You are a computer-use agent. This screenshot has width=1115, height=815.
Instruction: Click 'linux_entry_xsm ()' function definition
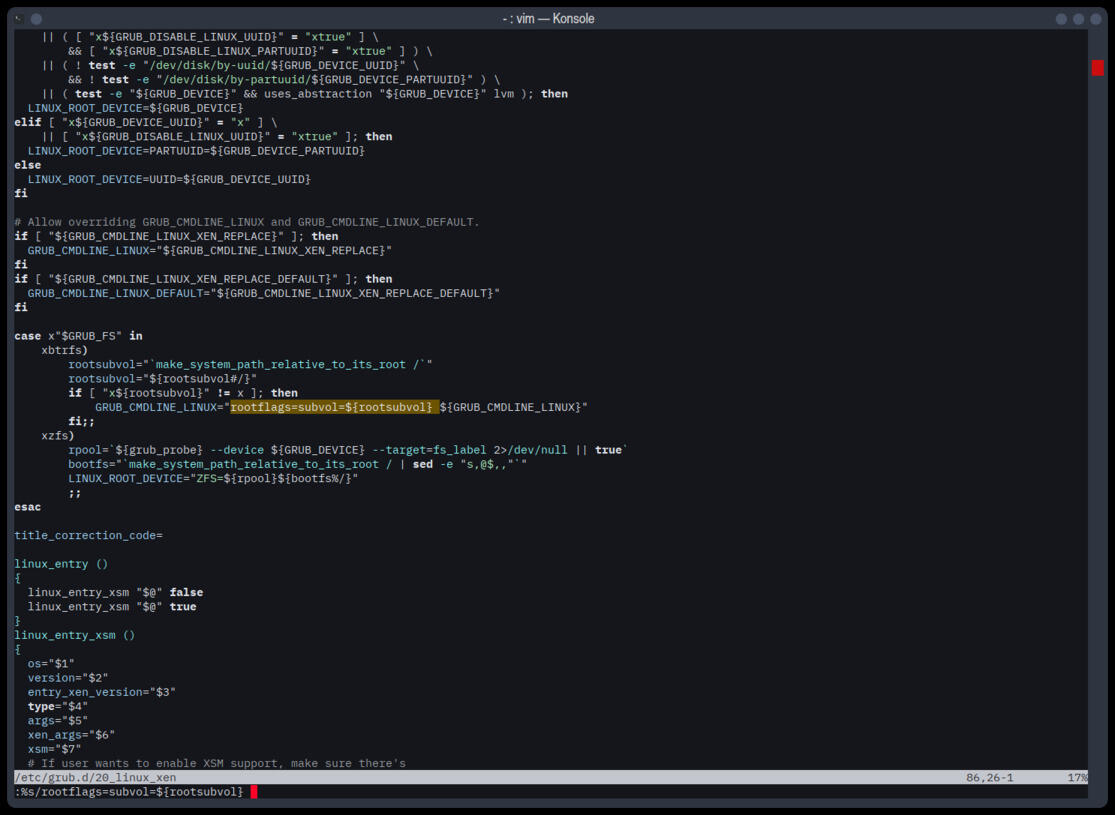click(x=75, y=635)
